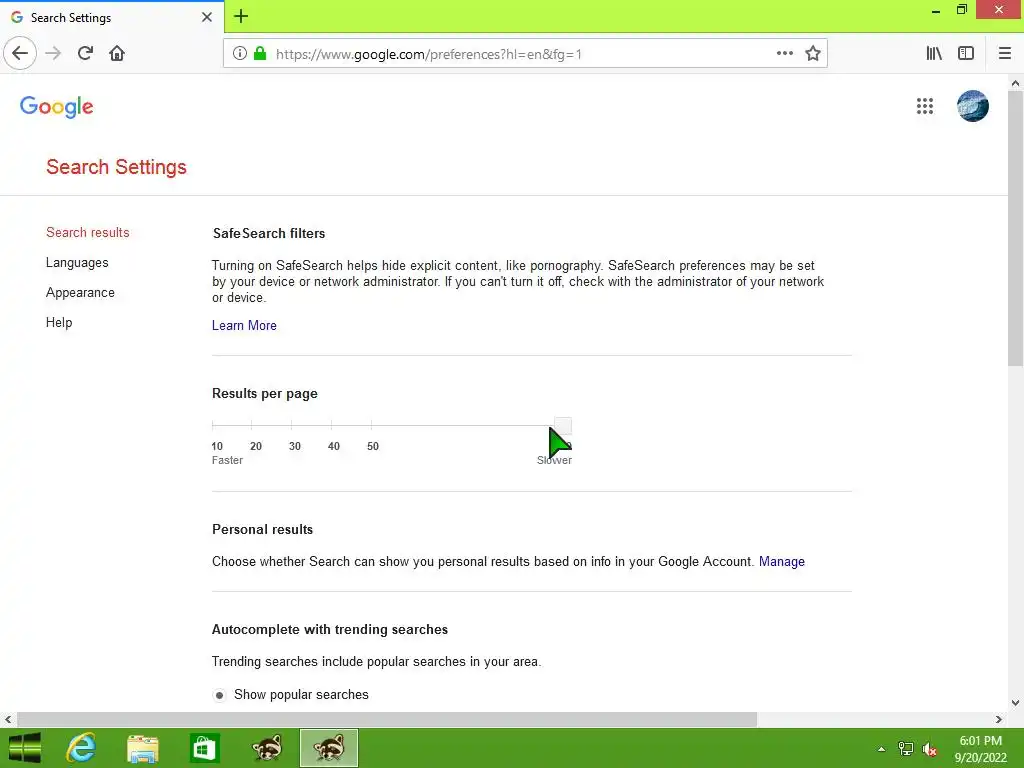This screenshot has width=1024, height=768.
Task: Open the Google account avatar
Action: pyautogui.click(x=972, y=106)
